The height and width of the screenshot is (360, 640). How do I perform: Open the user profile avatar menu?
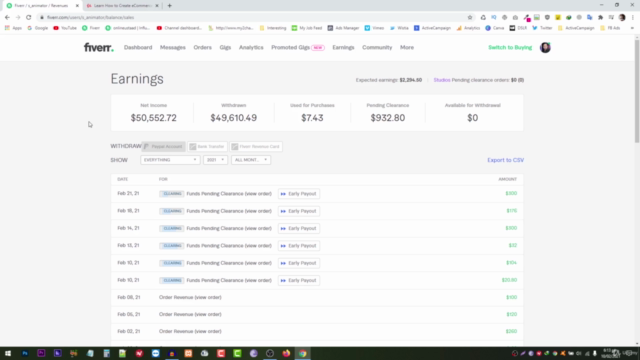pyautogui.click(x=545, y=47)
